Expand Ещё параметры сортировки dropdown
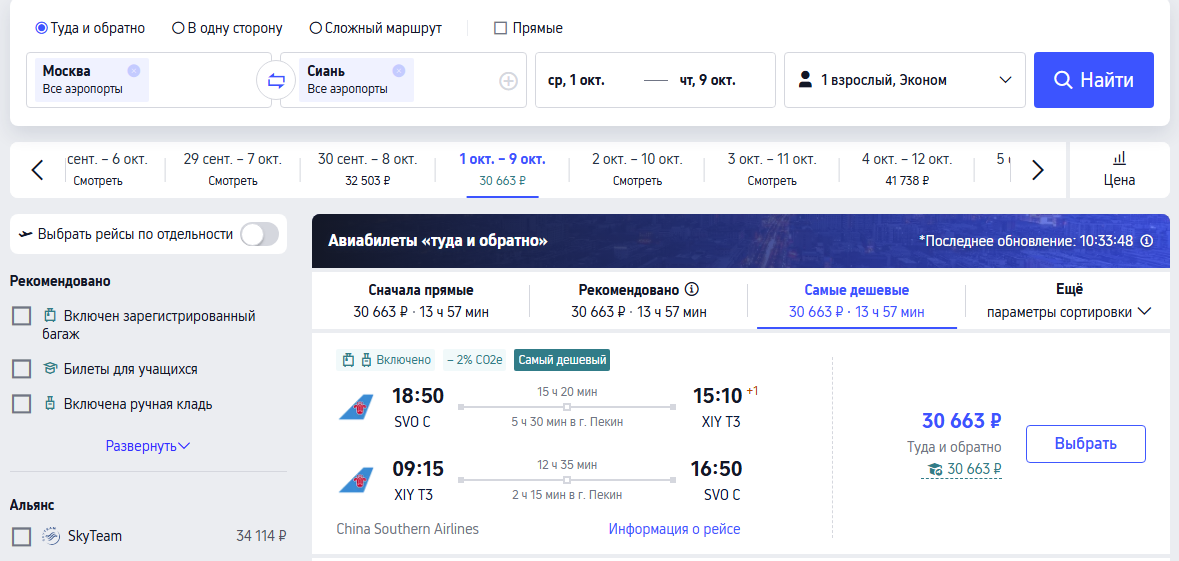1179x561 pixels. tap(1068, 301)
